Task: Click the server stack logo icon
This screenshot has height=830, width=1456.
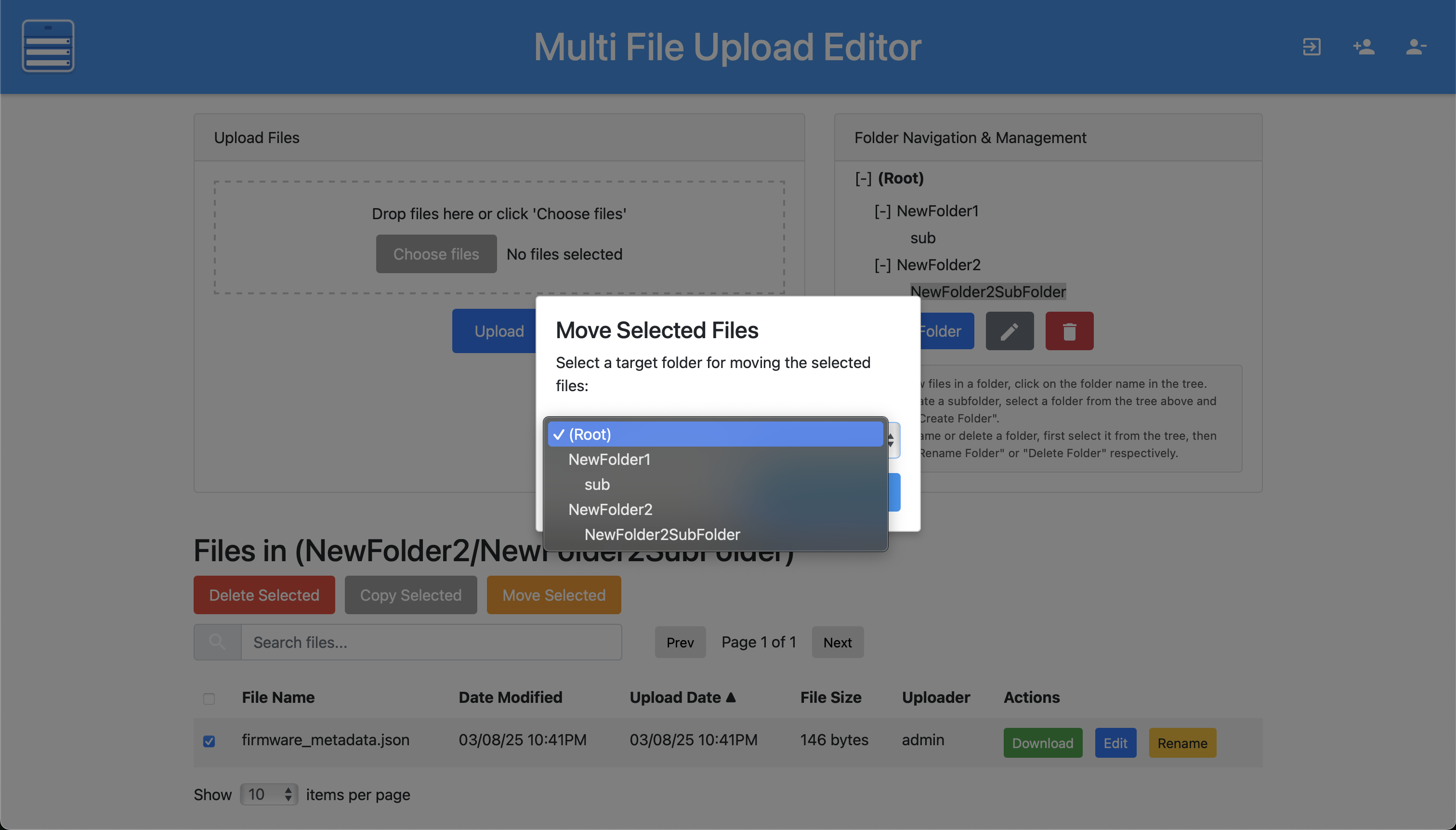Action: [x=48, y=46]
